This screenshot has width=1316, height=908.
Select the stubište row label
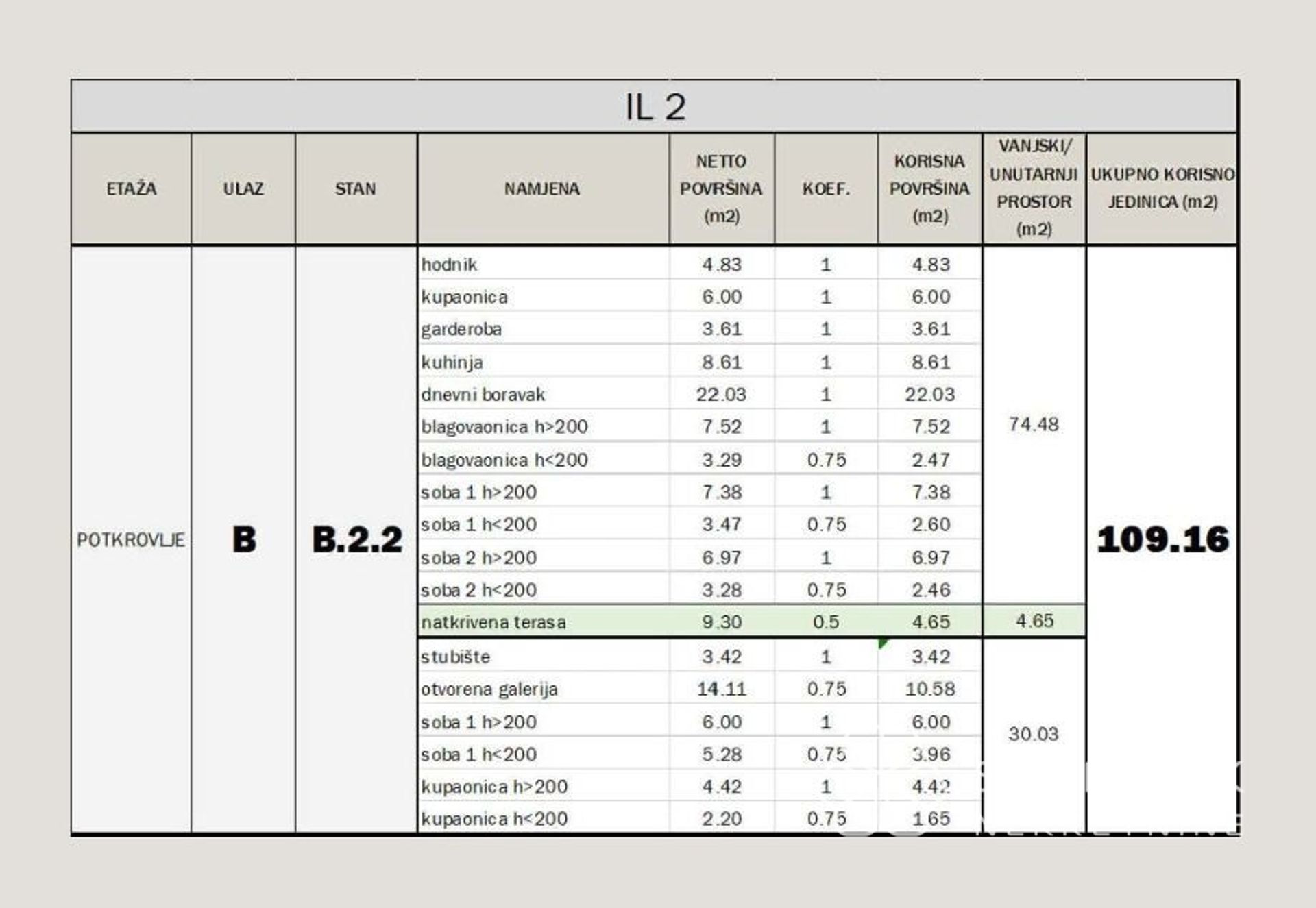click(456, 657)
